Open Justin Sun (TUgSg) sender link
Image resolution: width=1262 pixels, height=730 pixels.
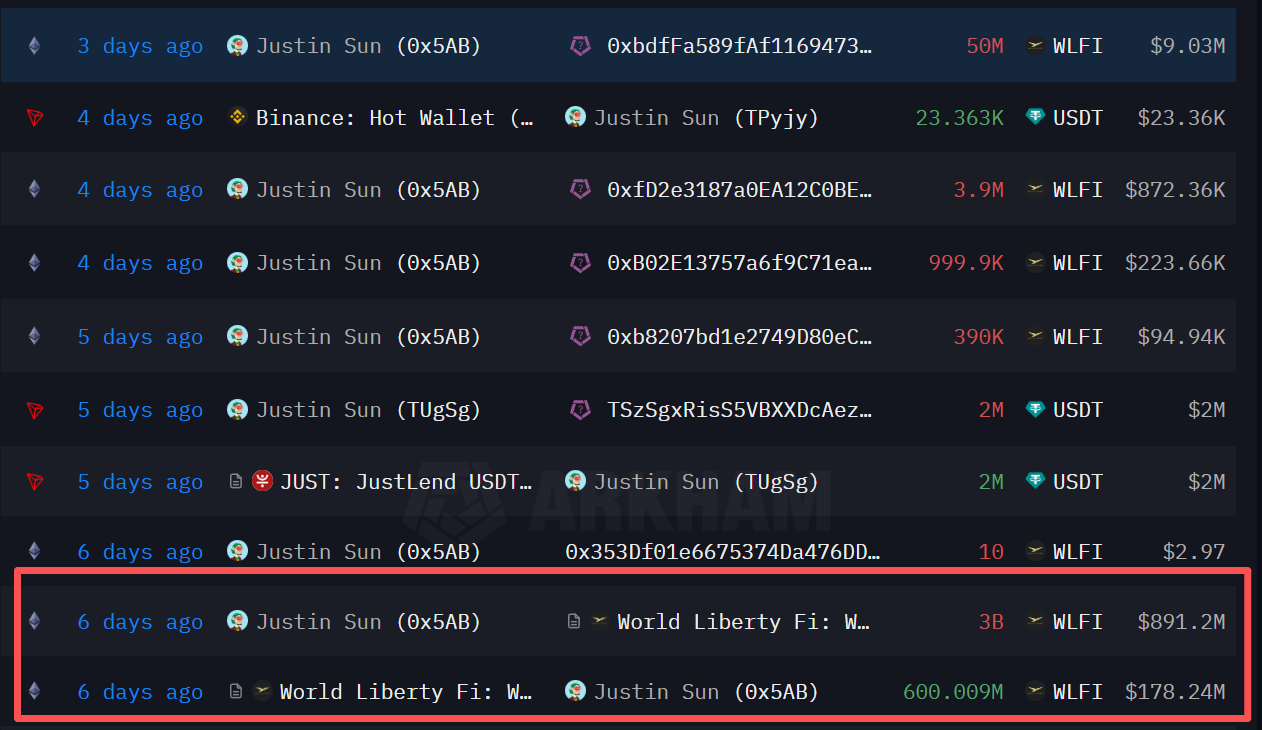369,410
